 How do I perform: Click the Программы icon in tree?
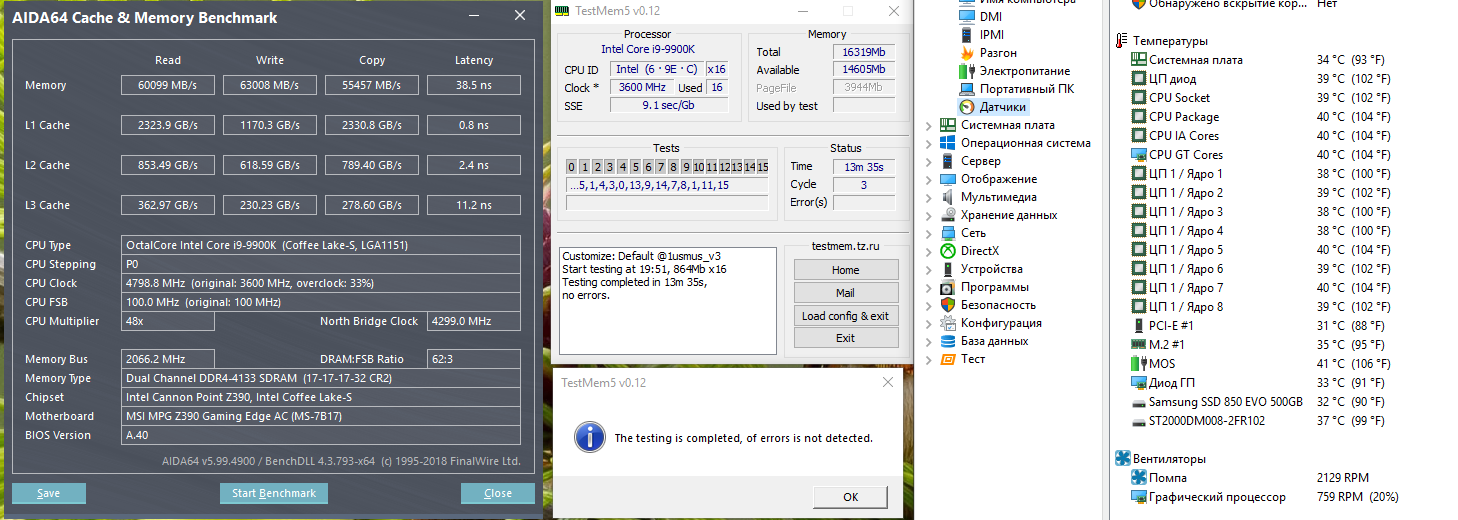point(948,287)
